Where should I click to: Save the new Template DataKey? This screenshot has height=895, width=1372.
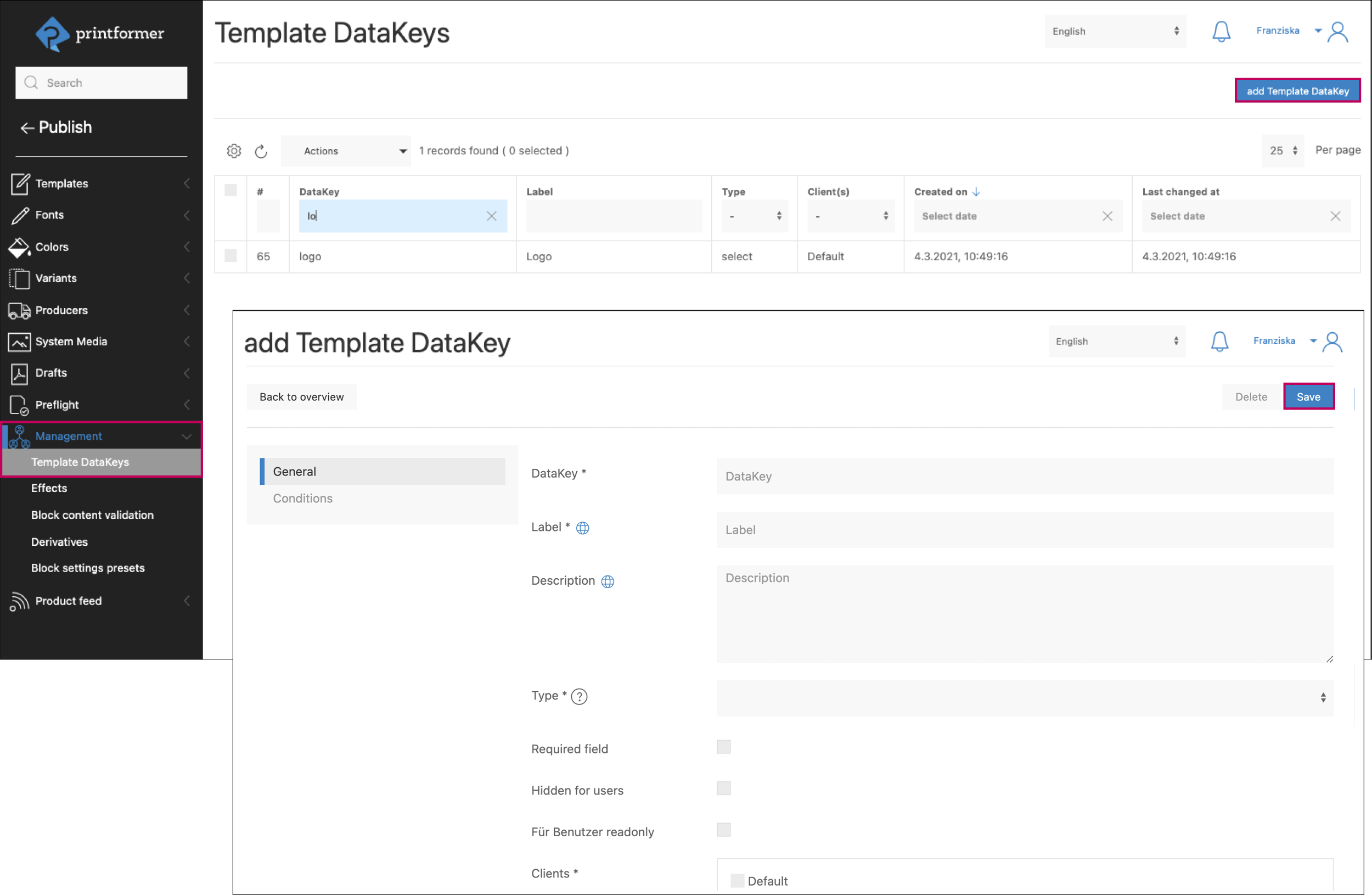pyautogui.click(x=1308, y=396)
